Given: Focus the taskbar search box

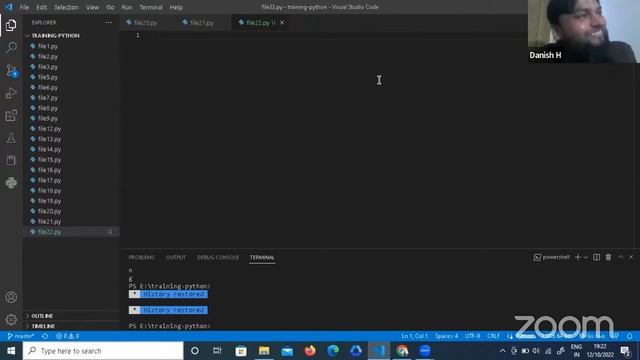Looking at the screenshot, I should [103, 351].
